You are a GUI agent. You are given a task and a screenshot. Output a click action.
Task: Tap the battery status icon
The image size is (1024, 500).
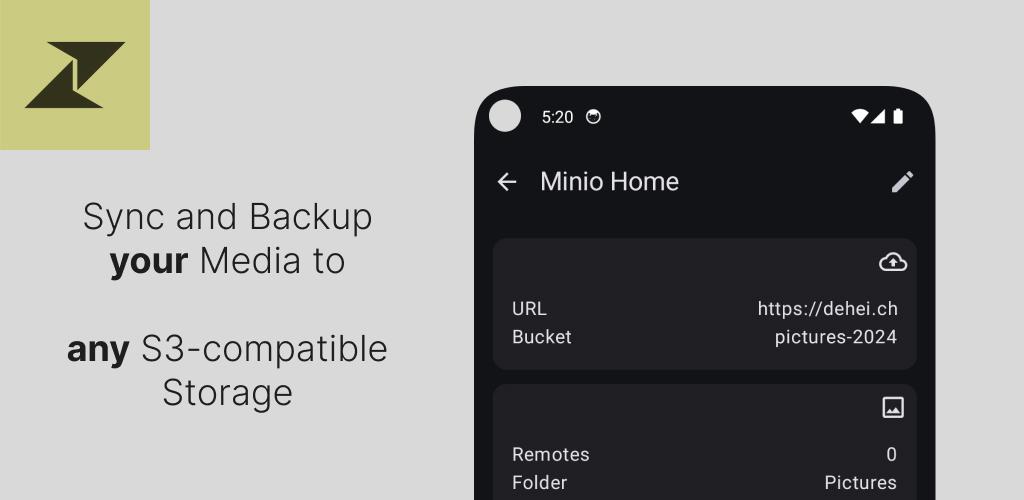tap(898, 116)
